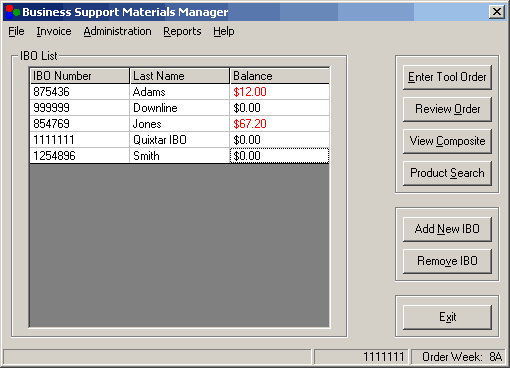Select IBO number 875436 cell
The height and width of the screenshot is (368, 510).
coord(79,92)
